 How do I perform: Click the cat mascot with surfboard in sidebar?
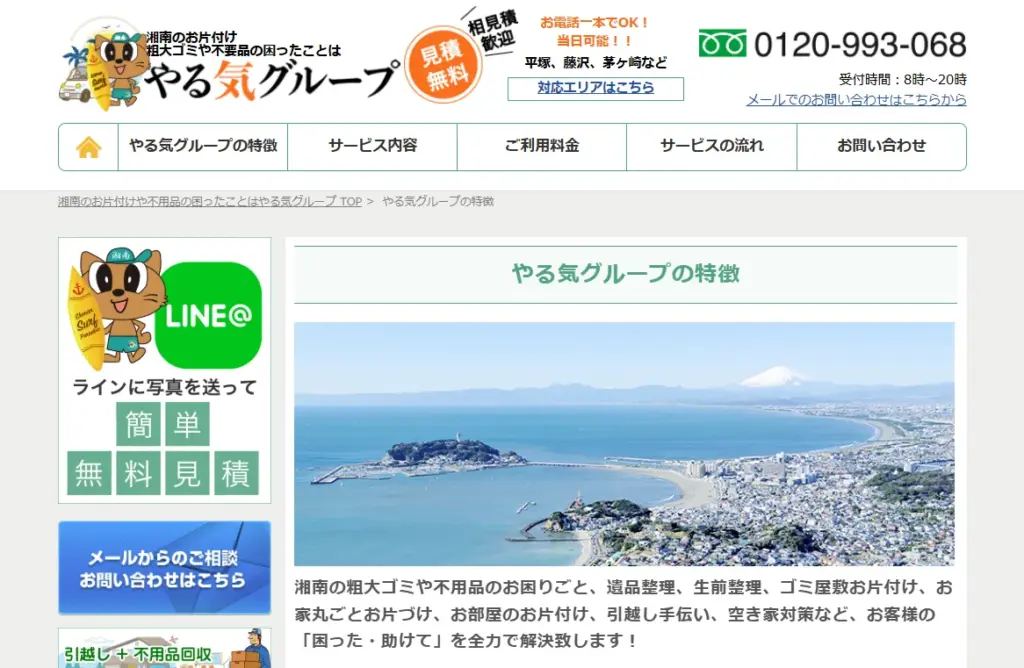click(x=113, y=304)
